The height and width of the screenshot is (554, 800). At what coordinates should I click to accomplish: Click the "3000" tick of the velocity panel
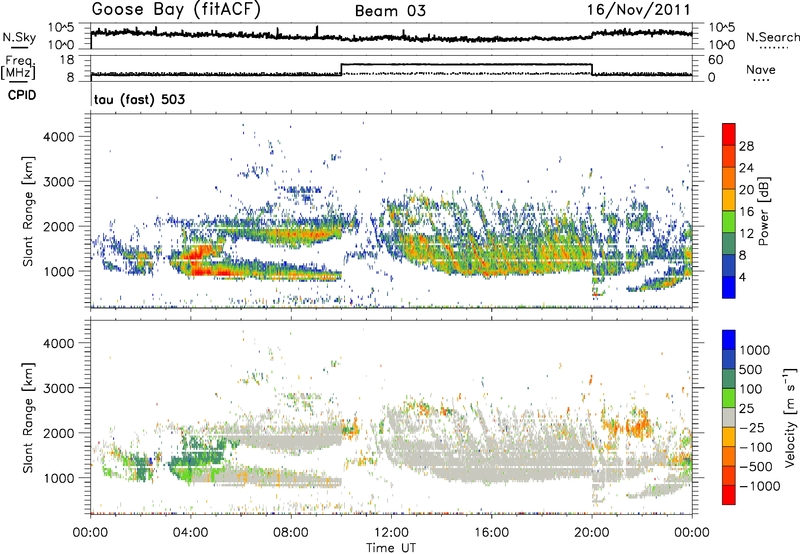coord(59,388)
